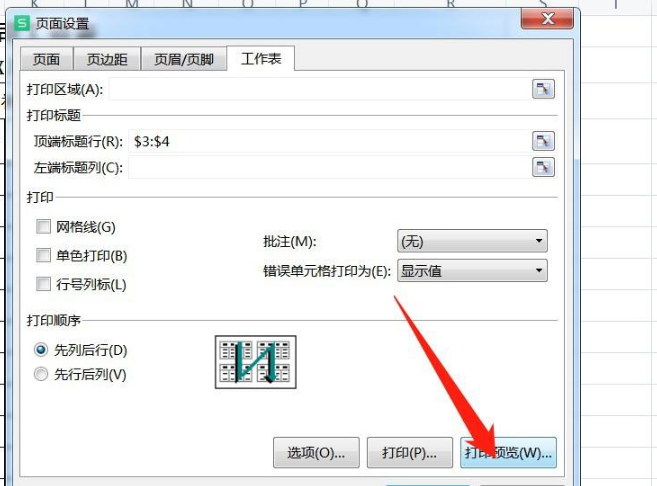Click the 选项(O)... button

tap(316, 452)
